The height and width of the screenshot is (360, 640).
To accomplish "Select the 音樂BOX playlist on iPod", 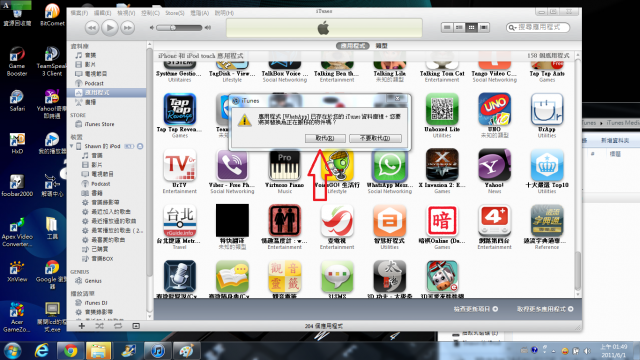I will [102, 259].
